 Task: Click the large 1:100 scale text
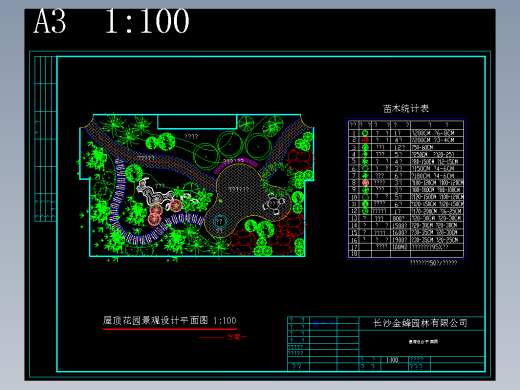(x=147, y=22)
